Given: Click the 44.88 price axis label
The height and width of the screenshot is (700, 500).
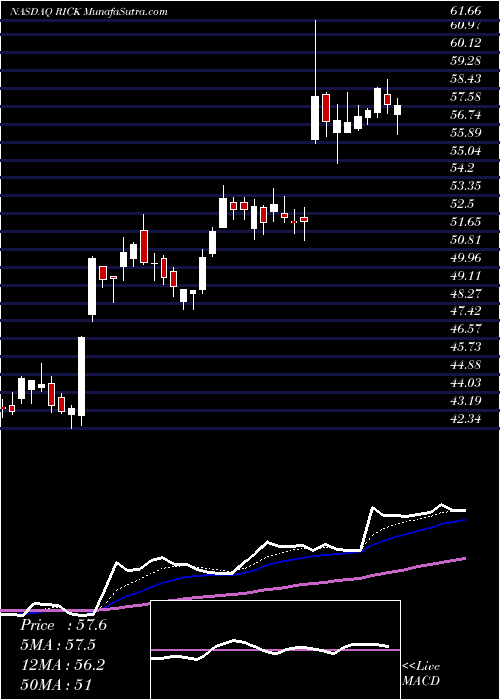Looking at the screenshot, I should click(x=466, y=365).
